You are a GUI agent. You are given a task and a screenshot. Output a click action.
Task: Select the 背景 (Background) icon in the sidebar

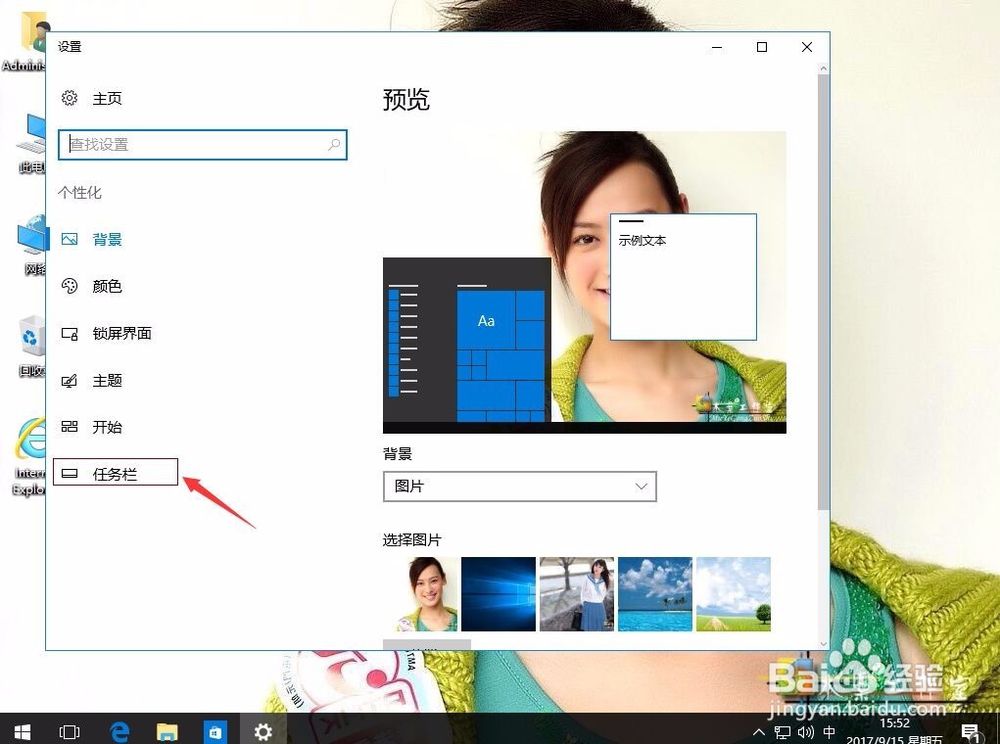[x=69, y=239]
